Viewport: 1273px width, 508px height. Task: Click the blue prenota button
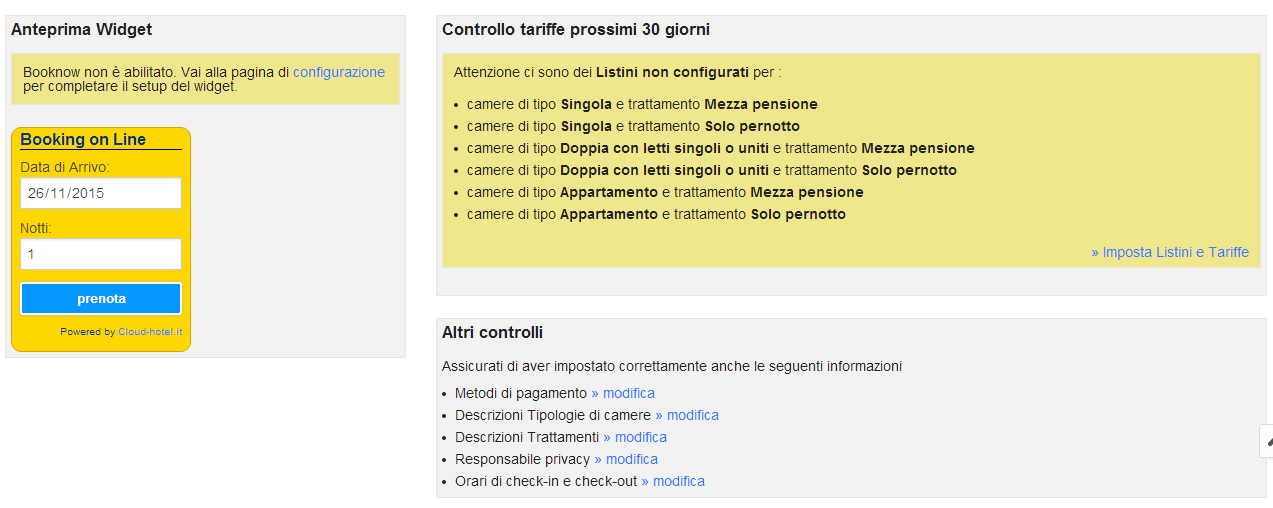(x=101, y=299)
